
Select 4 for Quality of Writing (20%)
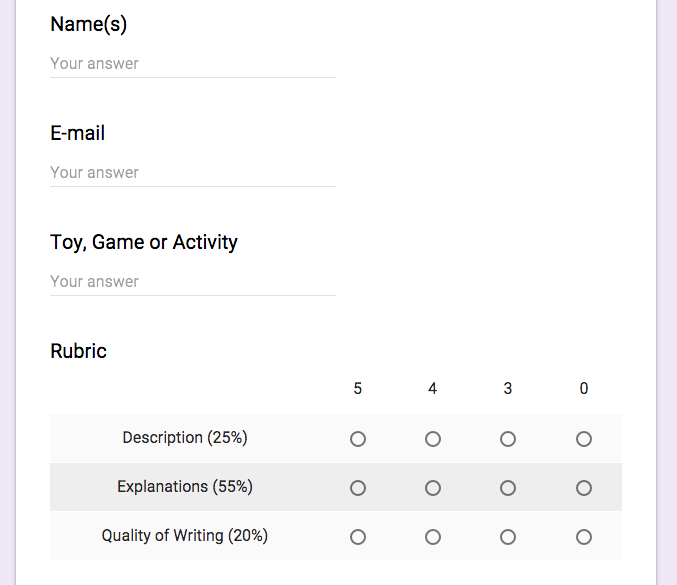pos(433,537)
